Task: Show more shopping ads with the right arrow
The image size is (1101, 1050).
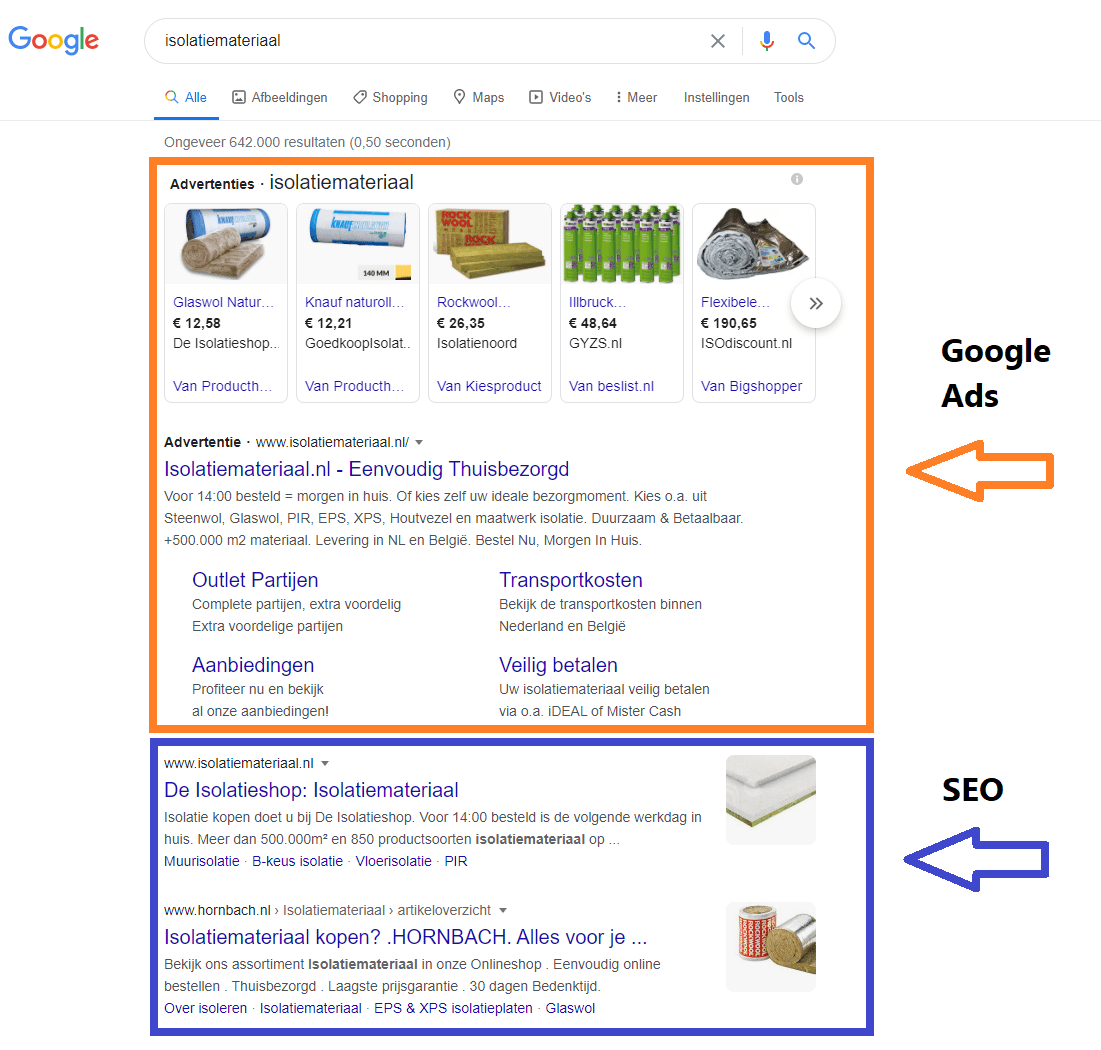Action: point(816,303)
